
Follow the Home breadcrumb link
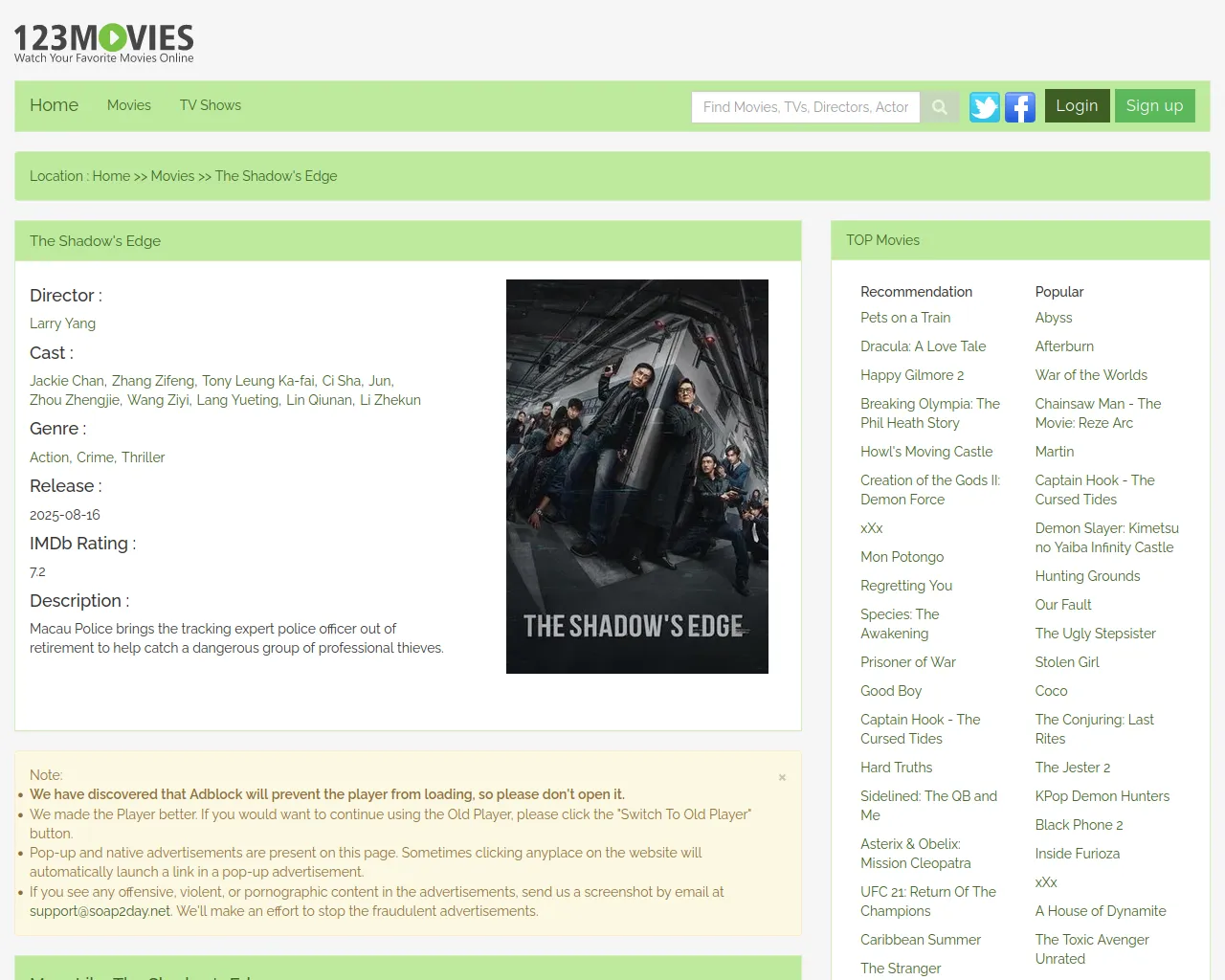tap(111, 176)
